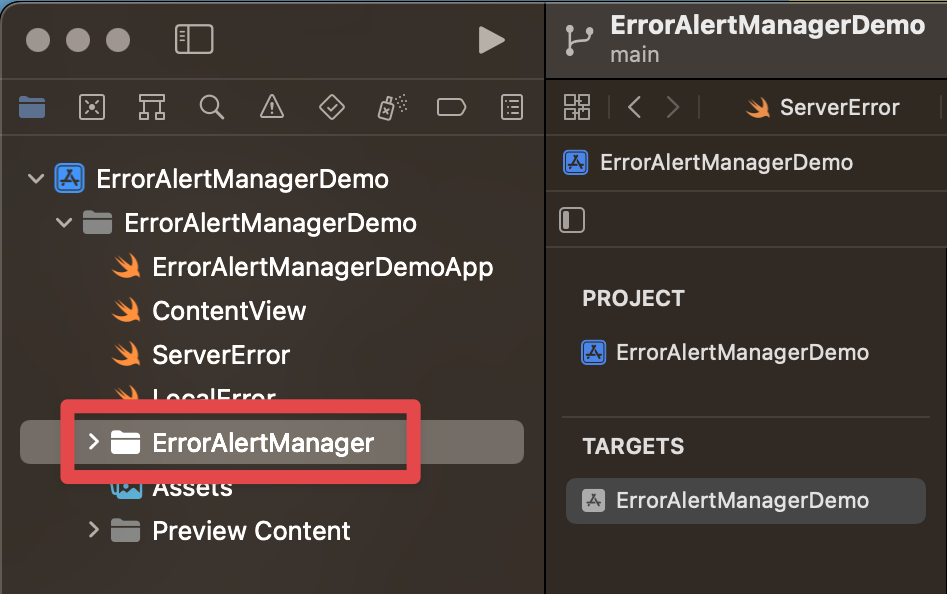Expand the ErrorAlertManager folder
The image size is (947, 594).
(x=93, y=442)
